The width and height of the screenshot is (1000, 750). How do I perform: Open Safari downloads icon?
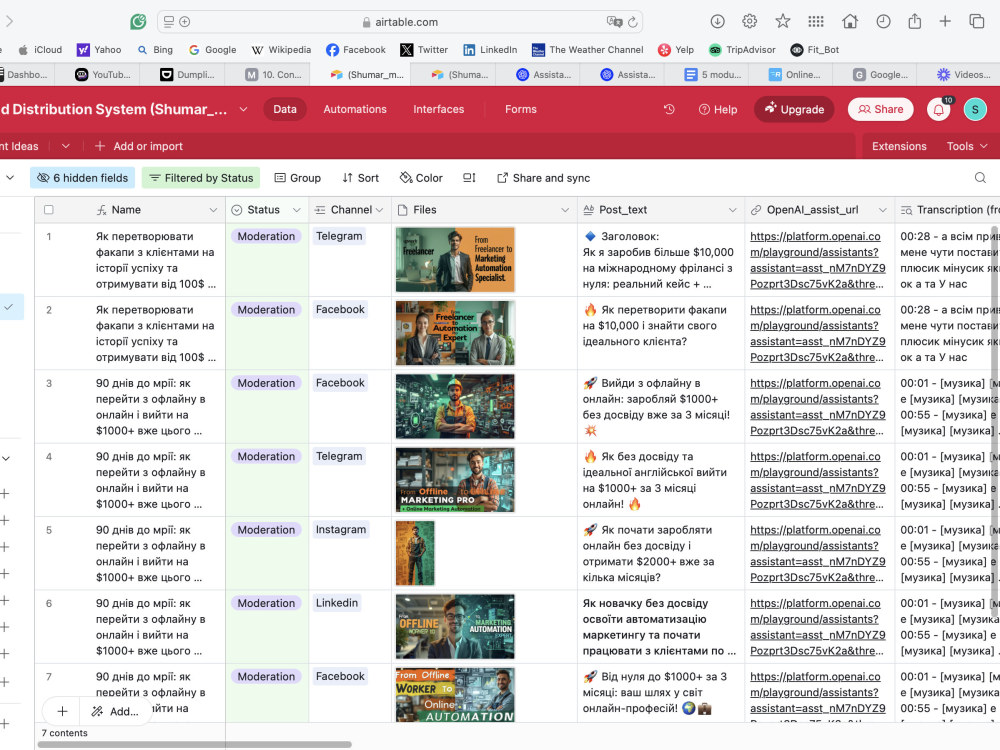coord(717,22)
